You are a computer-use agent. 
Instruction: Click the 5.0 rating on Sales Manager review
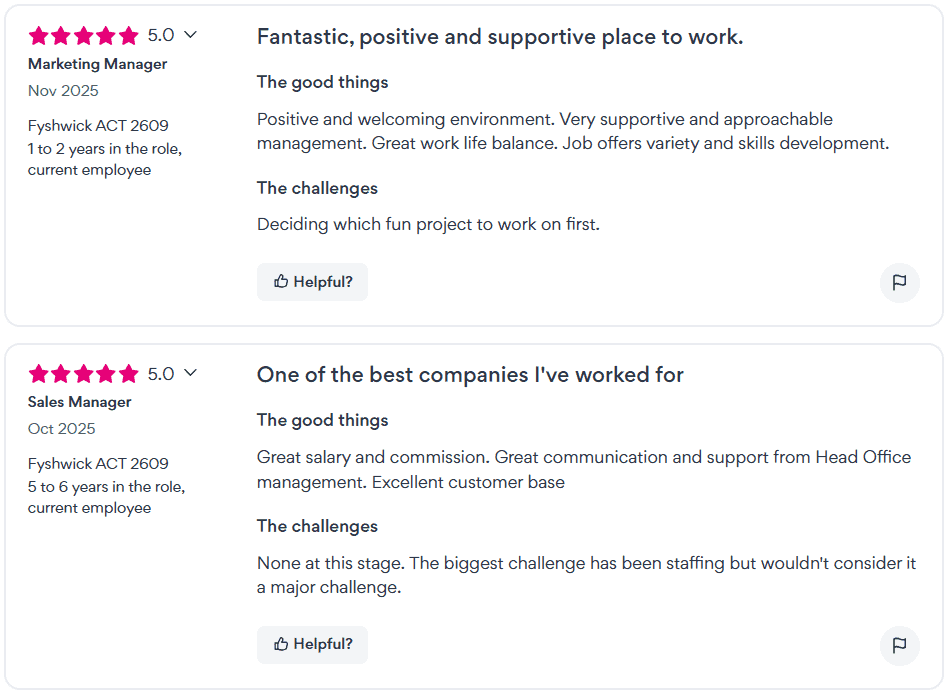pyautogui.click(x=160, y=374)
